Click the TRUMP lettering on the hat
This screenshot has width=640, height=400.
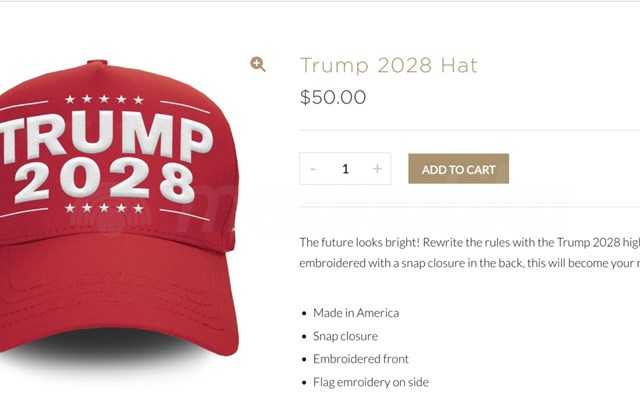coord(107,136)
